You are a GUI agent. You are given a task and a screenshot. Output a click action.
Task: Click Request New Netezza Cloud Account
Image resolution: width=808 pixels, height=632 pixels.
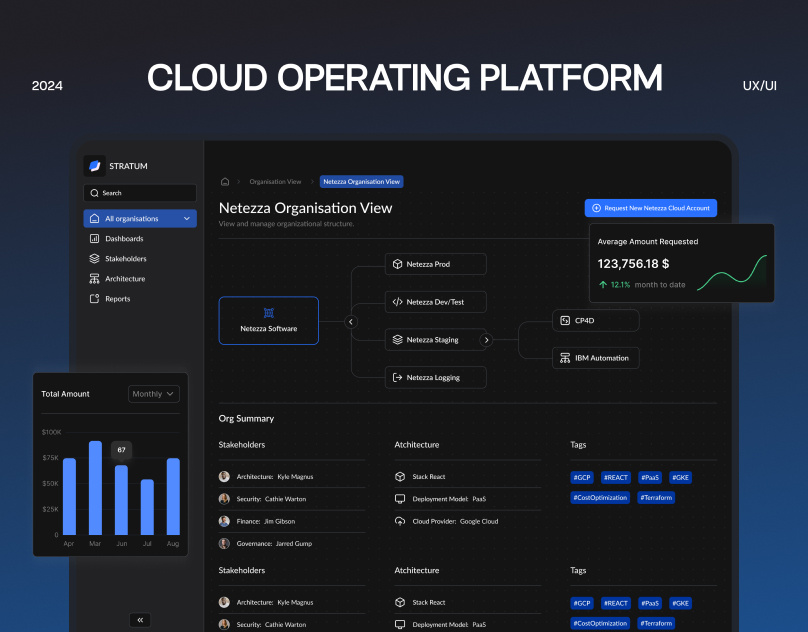[x=650, y=208]
